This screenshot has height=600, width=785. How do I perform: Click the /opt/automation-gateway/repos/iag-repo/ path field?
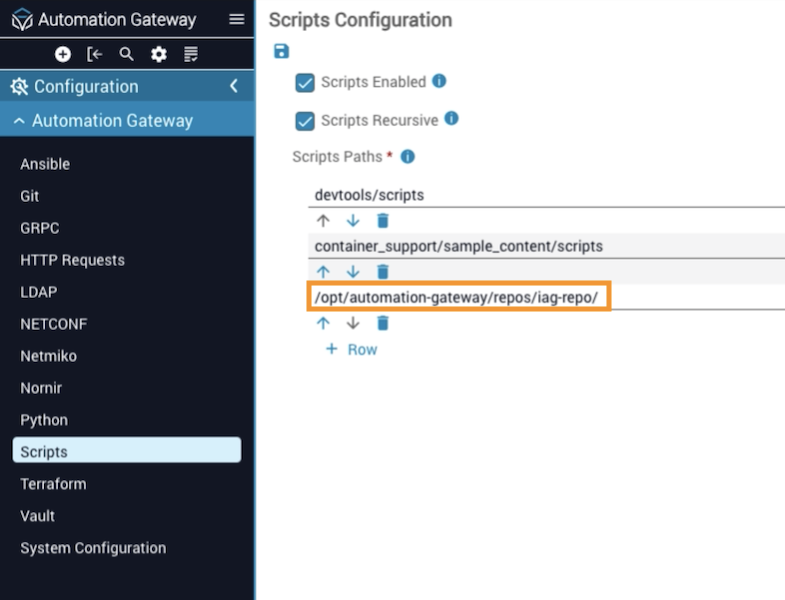457,298
